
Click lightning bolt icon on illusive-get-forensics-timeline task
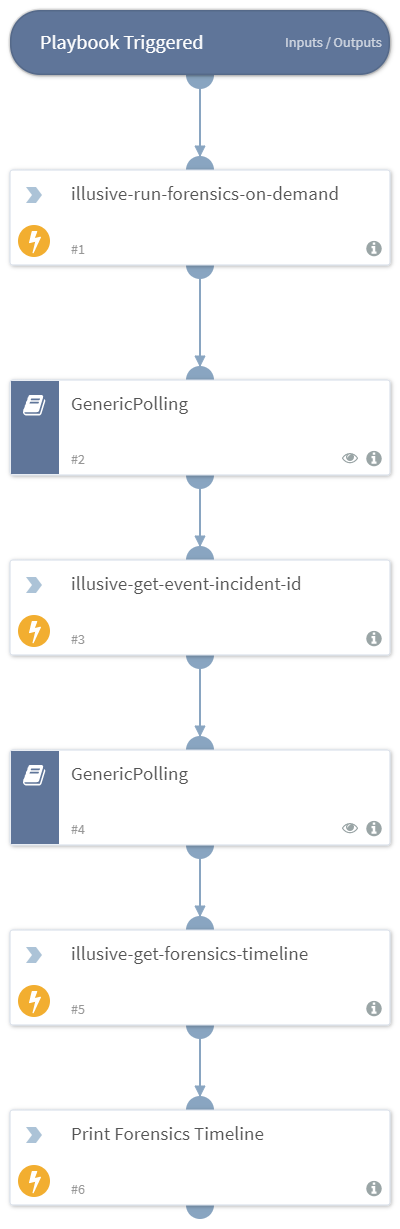click(x=34, y=1002)
